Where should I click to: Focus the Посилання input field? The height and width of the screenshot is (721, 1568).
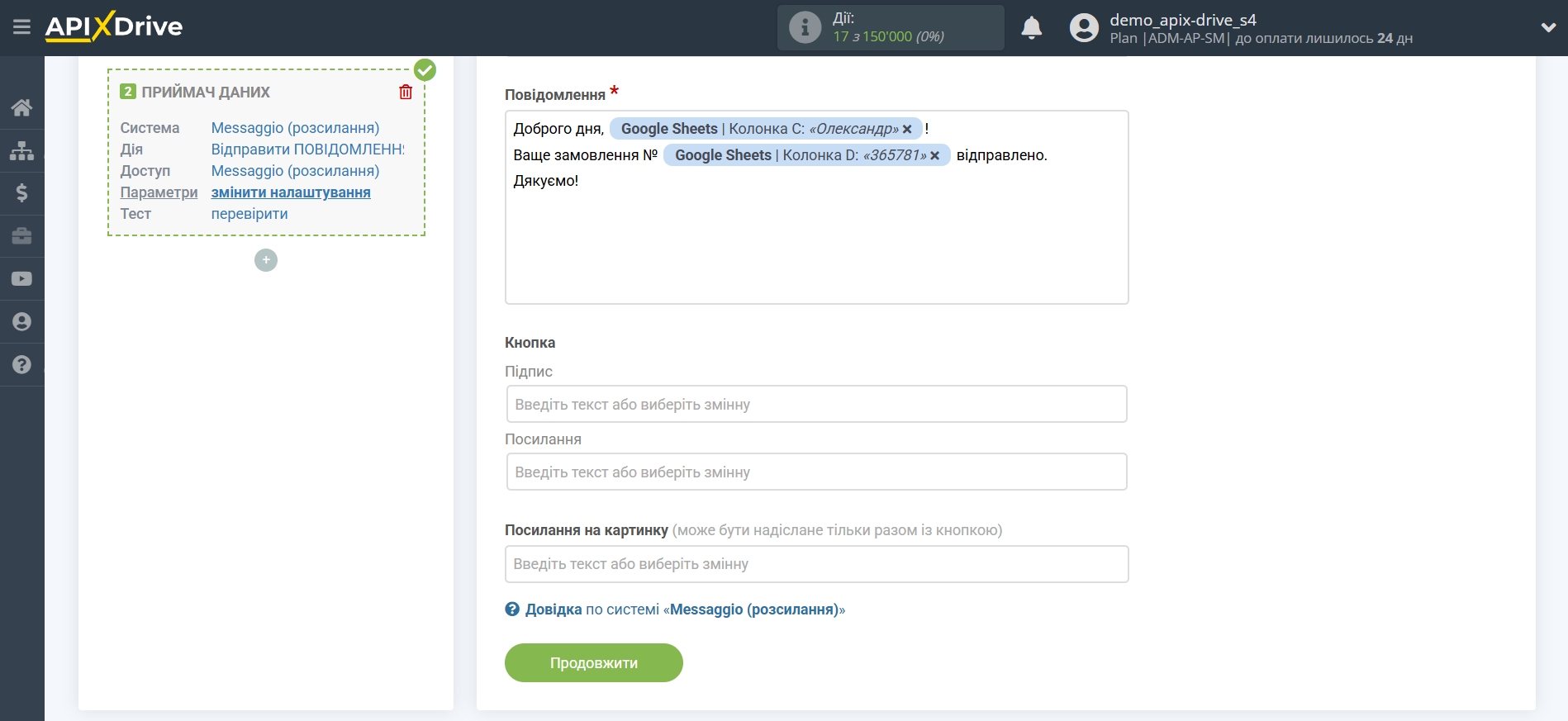point(817,472)
